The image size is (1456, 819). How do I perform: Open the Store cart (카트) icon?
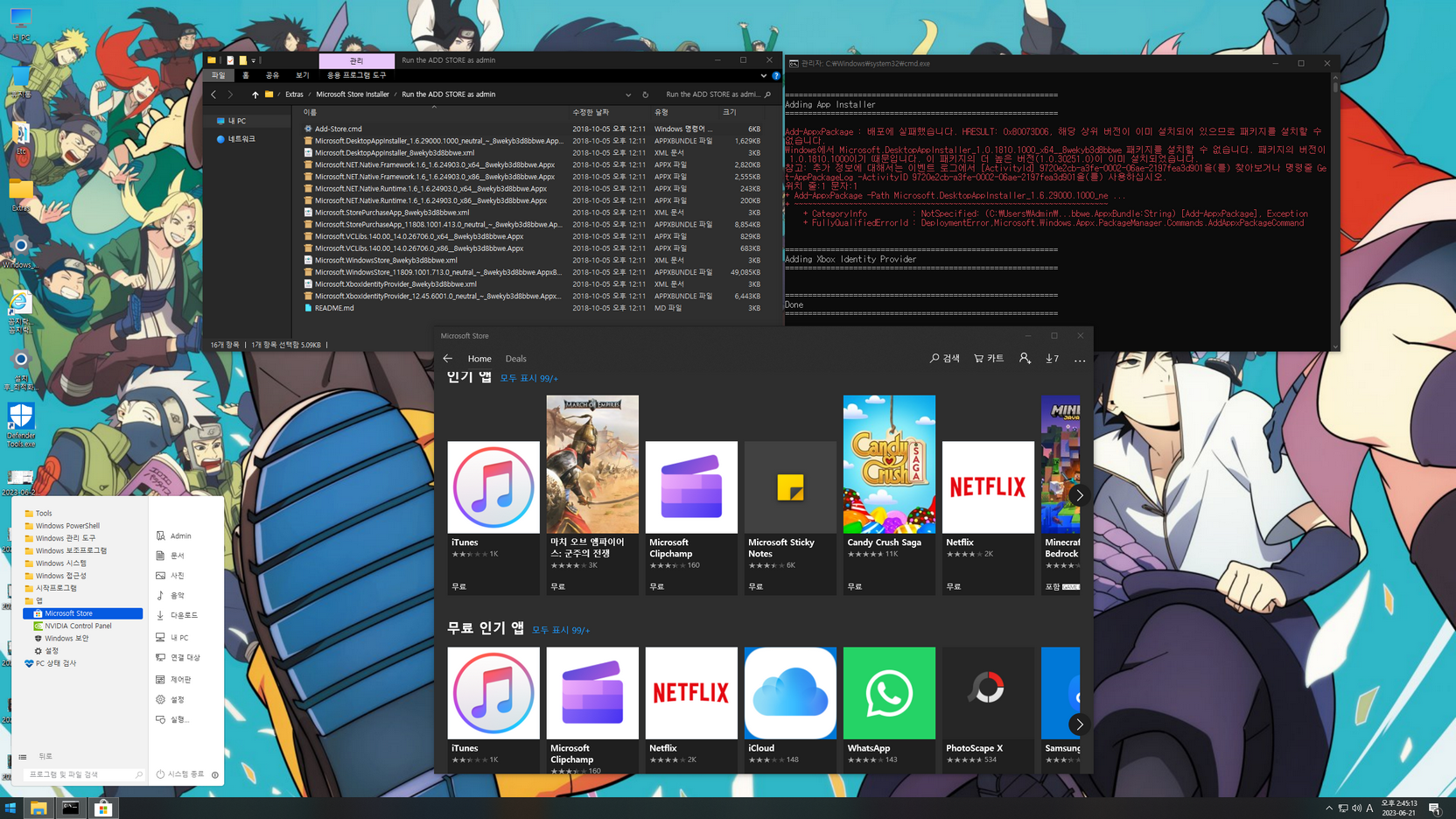coord(989,358)
